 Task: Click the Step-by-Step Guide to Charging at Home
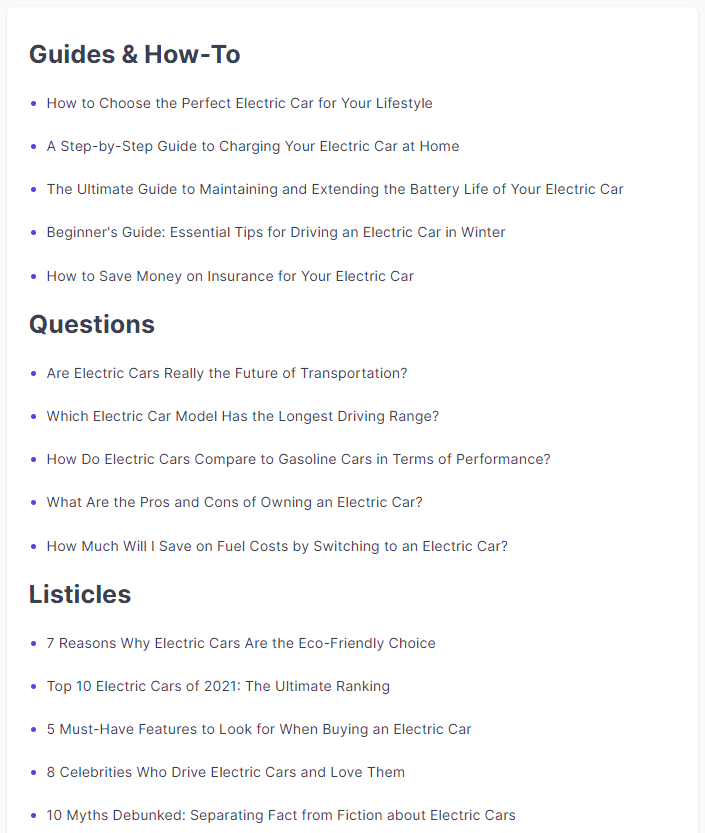click(x=253, y=146)
